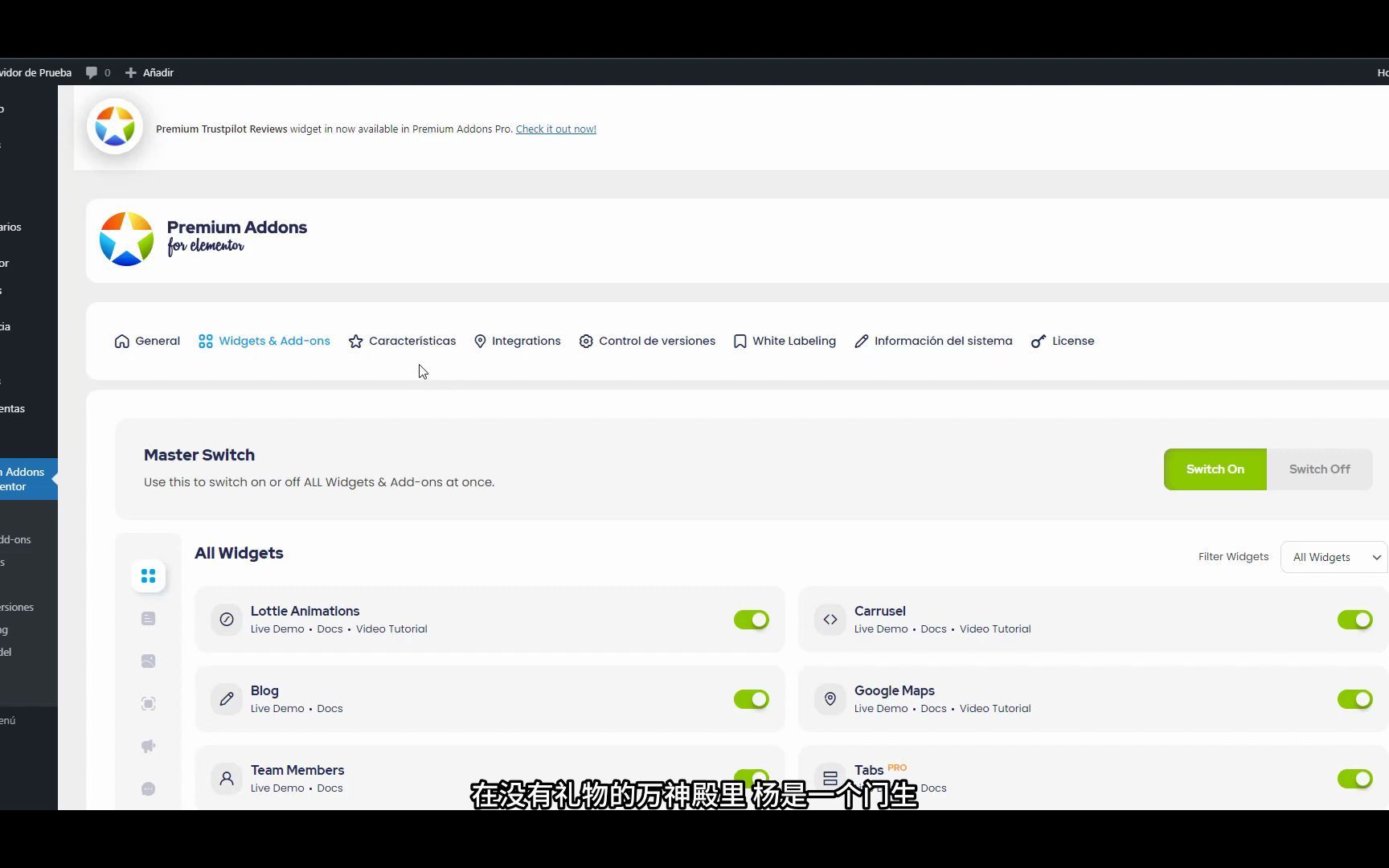Click the section widgets category icon

tap(148, 703)
